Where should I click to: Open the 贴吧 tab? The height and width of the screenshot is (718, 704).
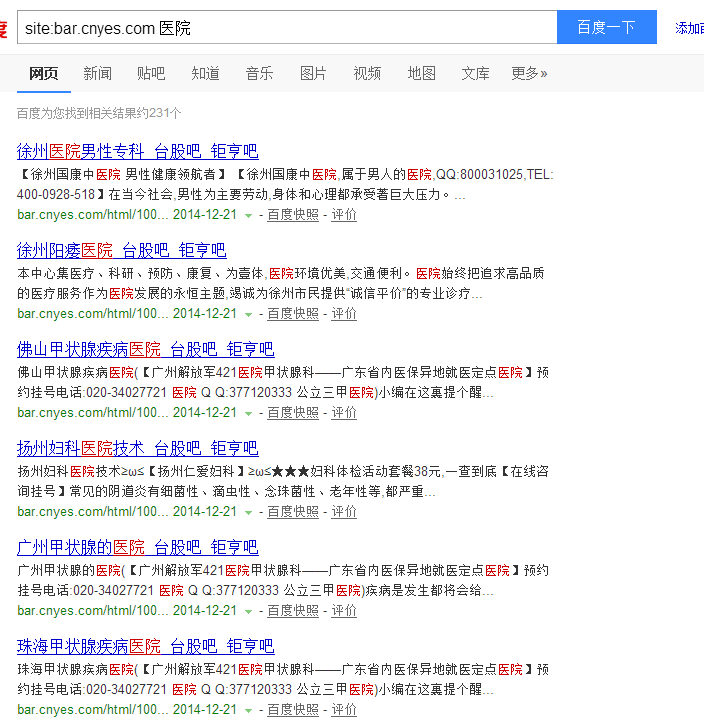(x=151, y=73)
